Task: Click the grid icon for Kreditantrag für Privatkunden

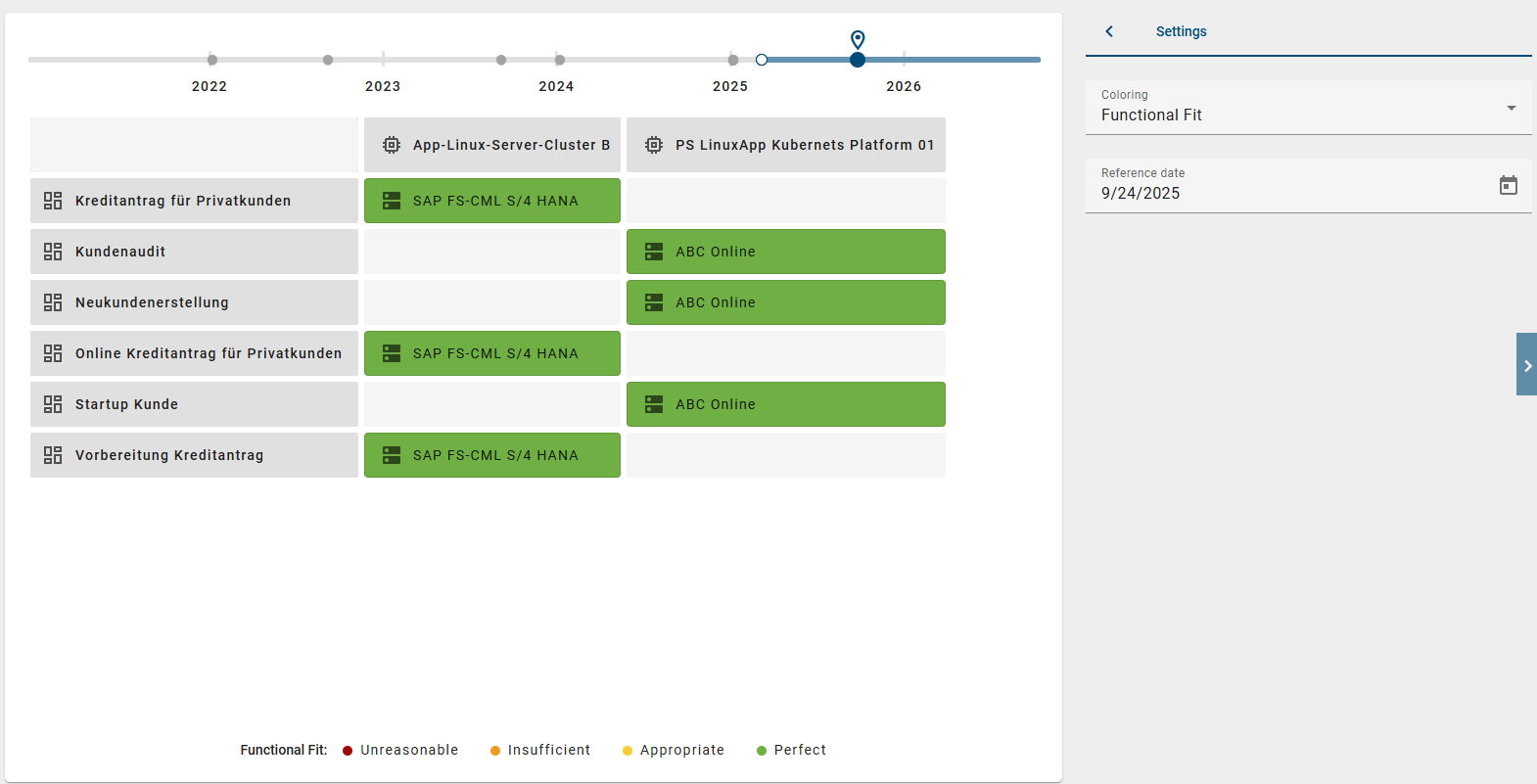Action: point(53,201)
